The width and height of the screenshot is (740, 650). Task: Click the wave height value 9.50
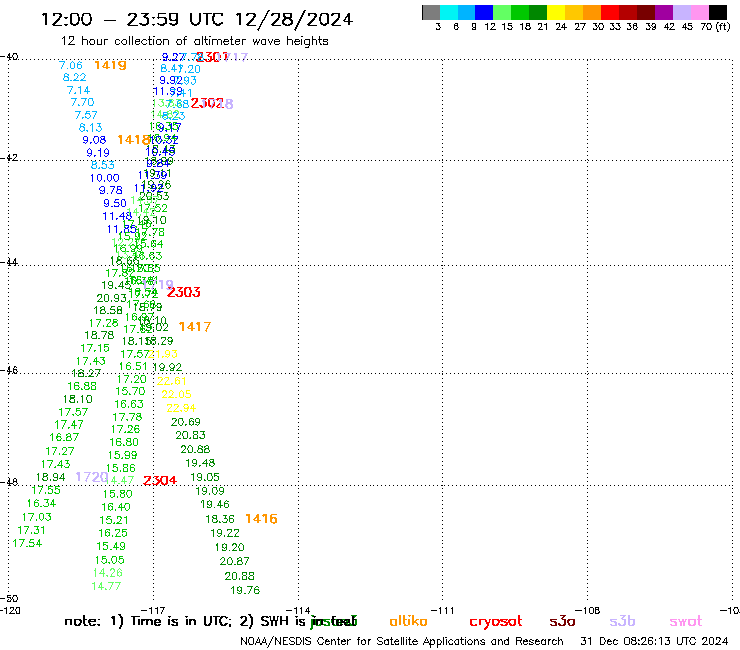point(115,203)
